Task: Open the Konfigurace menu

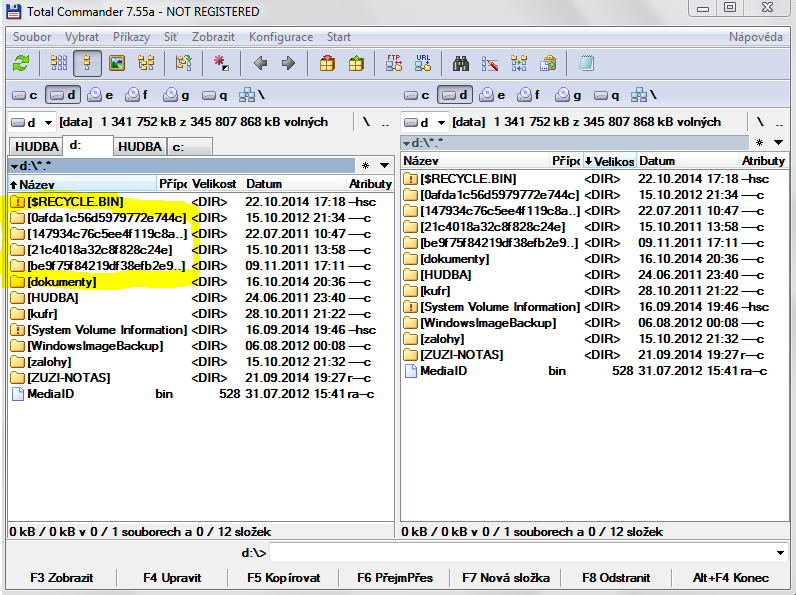Action: point(280,37)
